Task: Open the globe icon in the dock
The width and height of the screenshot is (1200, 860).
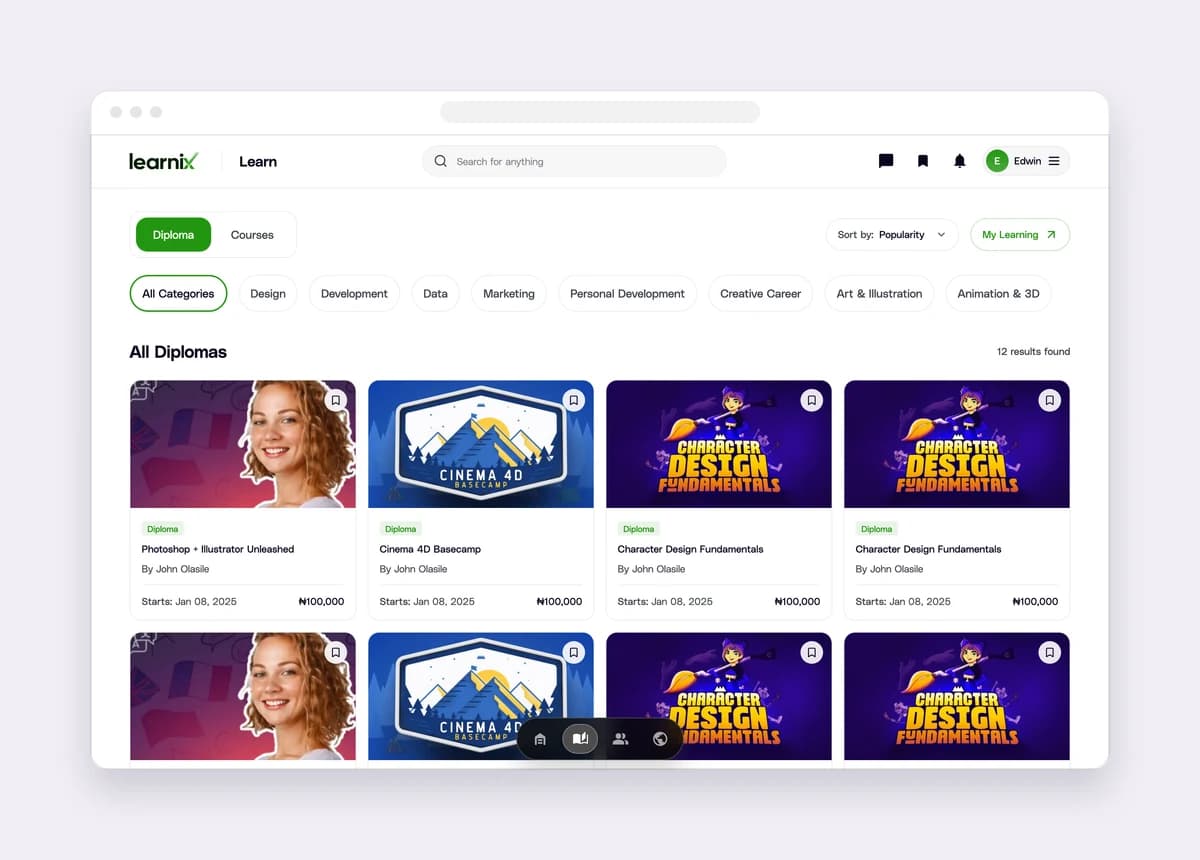Action: click(660, 739)
